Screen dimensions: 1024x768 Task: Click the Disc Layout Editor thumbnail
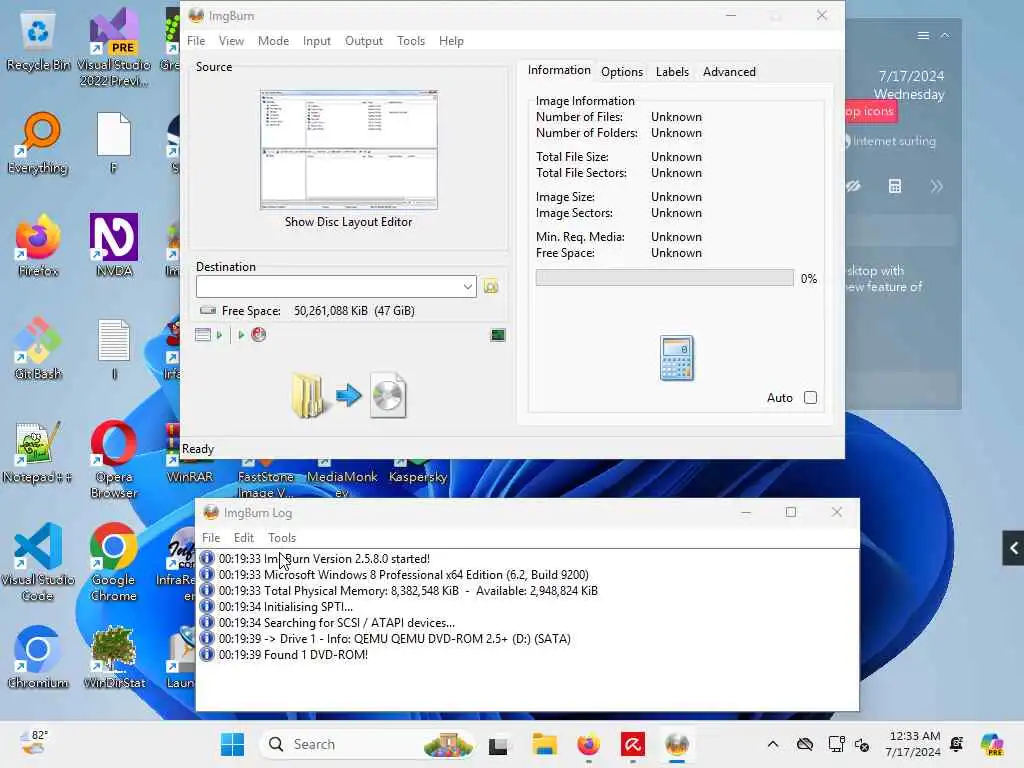pos(349,150)
